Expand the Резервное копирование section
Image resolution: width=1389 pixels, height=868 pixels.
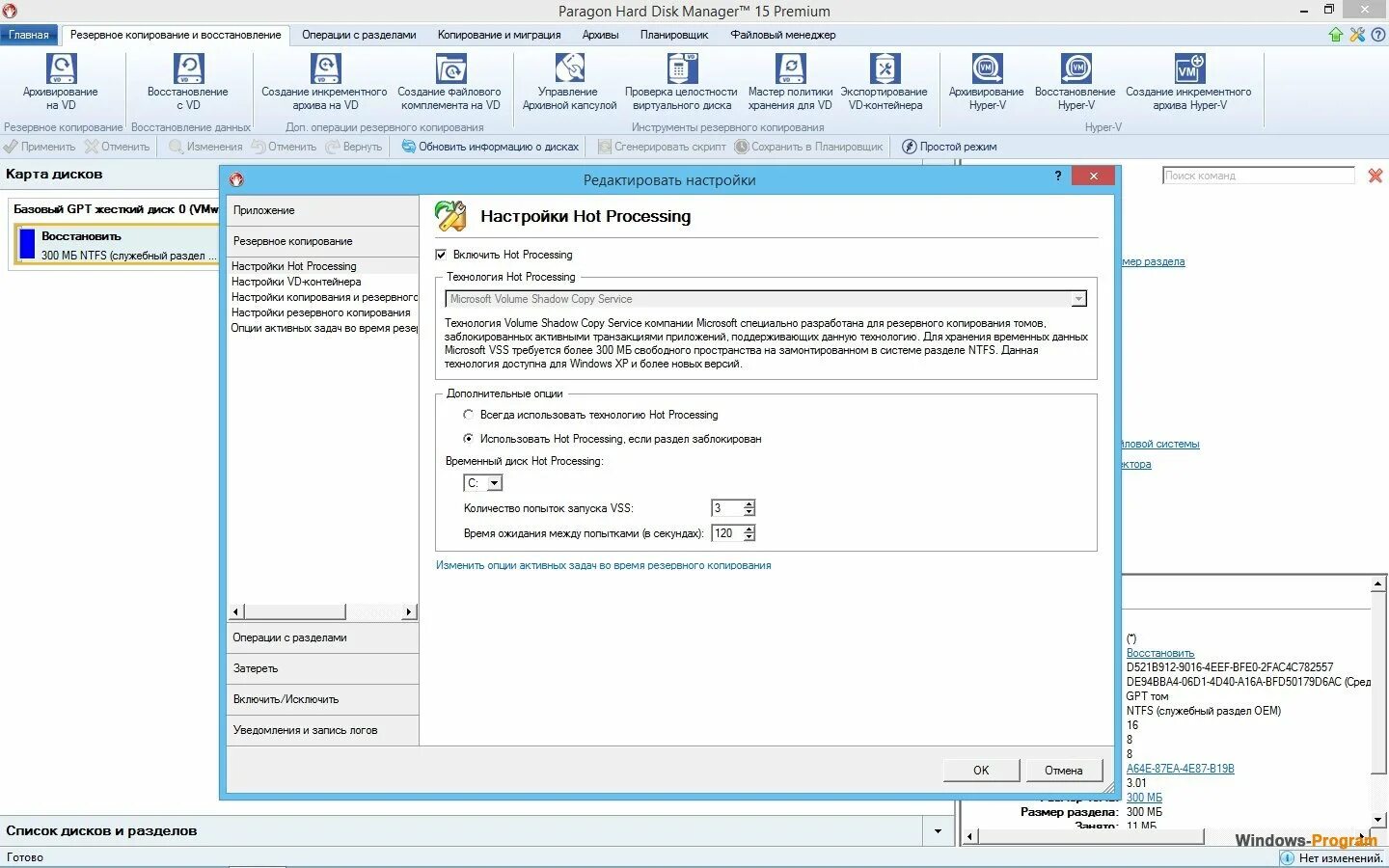tap(323, 241)
